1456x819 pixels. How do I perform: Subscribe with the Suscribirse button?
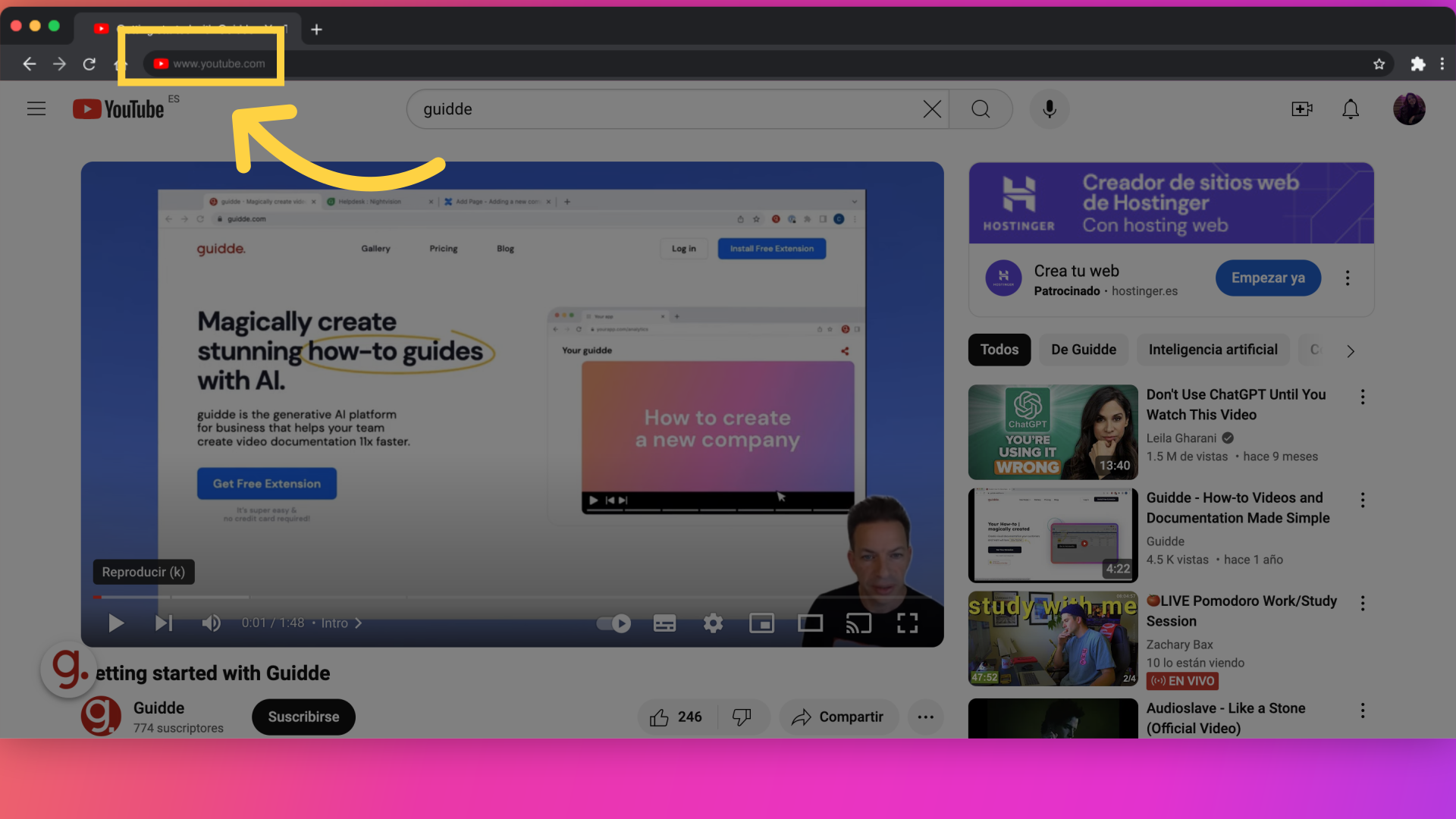303,717
